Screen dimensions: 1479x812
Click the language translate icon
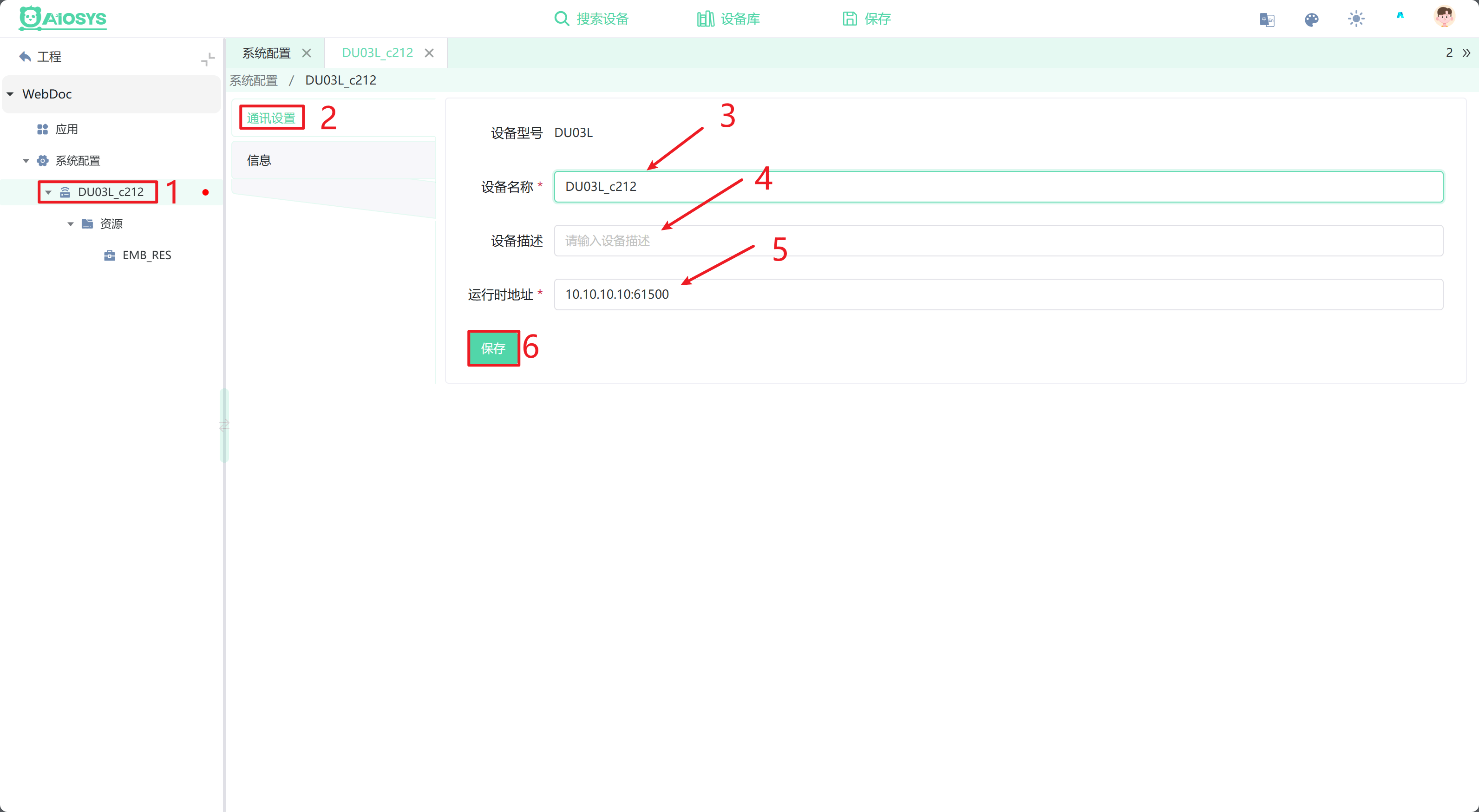click(x=1267, y=20)
